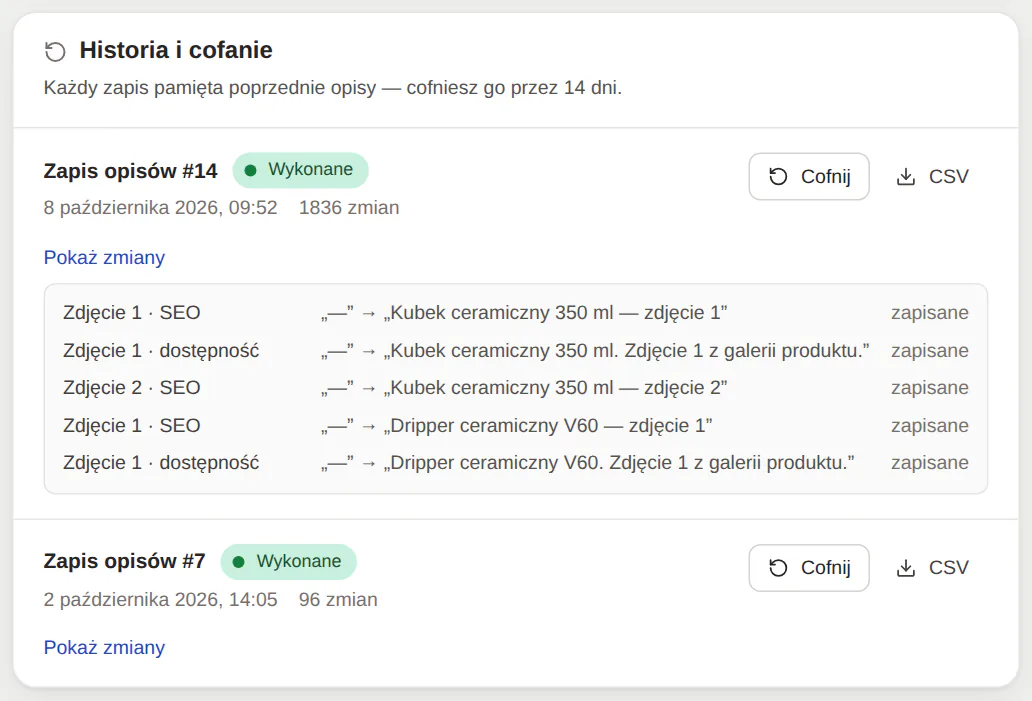This screenshot has width=1032, height=701.
Task: Select the change to Dripper ceramiczny V60 — zdjęcie 1
Action: (517, 426)
